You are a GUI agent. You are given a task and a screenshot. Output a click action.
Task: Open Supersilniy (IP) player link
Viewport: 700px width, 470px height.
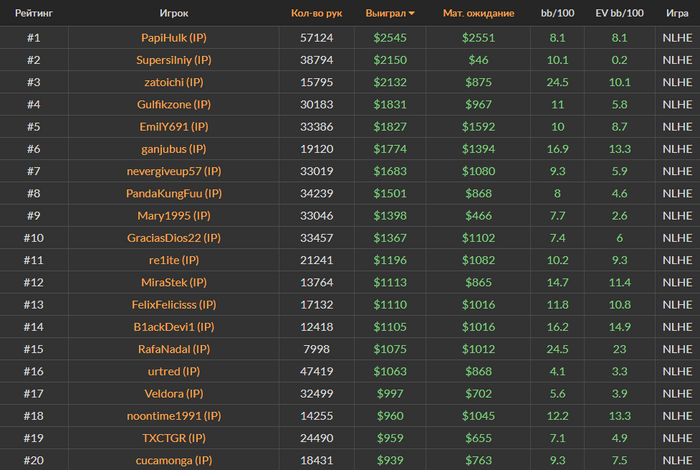click(x=174, y=60)
